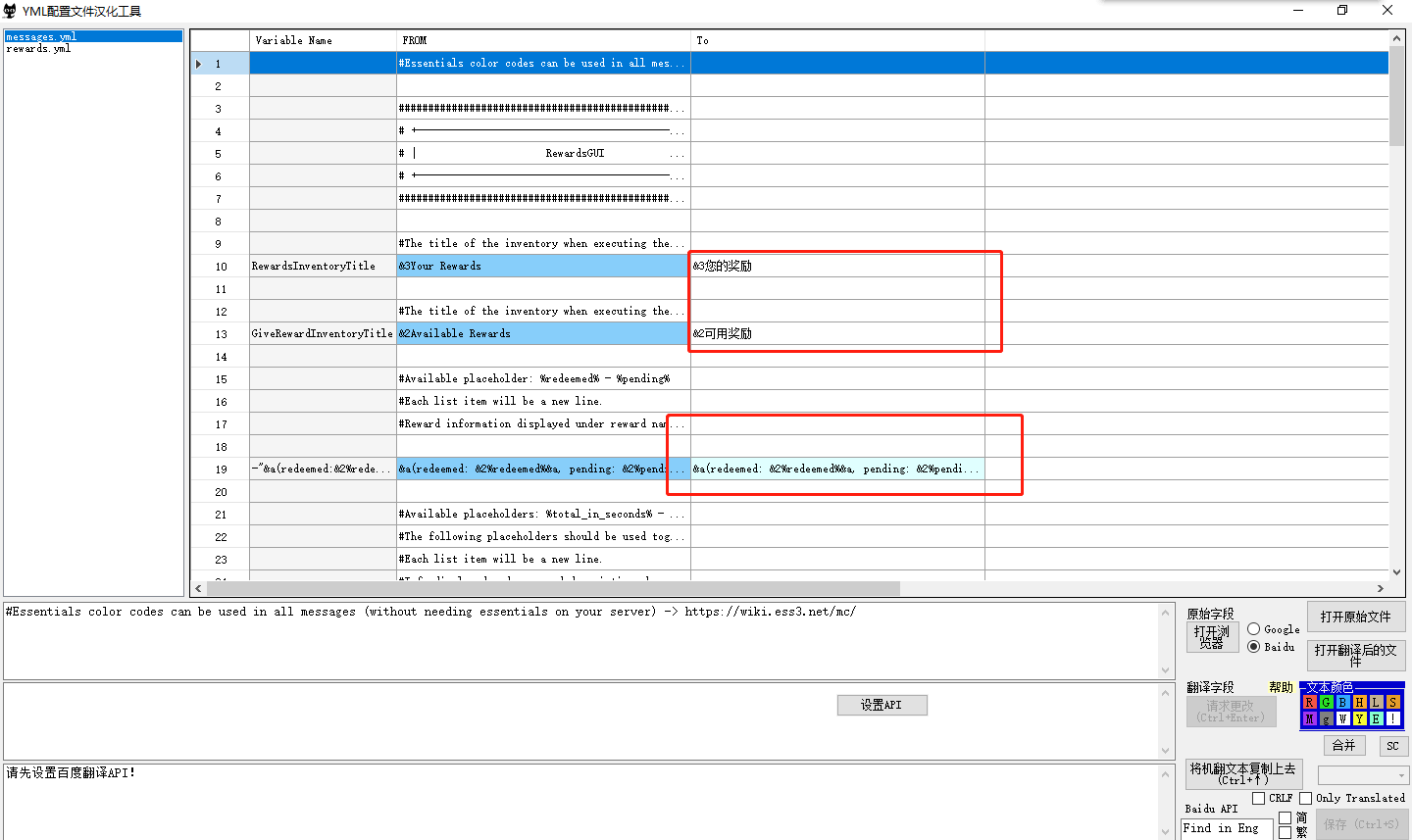
Task: Select the Baidu translation radio button
Action: pyautogui.click(x=1253, y=647)
